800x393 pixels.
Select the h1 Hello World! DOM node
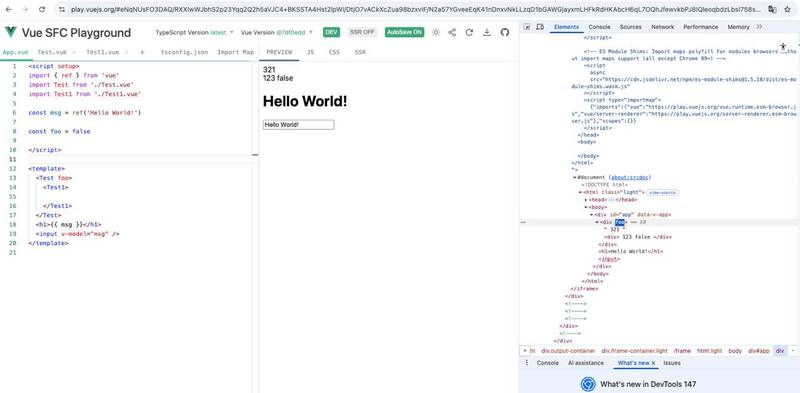(x=631, y=251)
